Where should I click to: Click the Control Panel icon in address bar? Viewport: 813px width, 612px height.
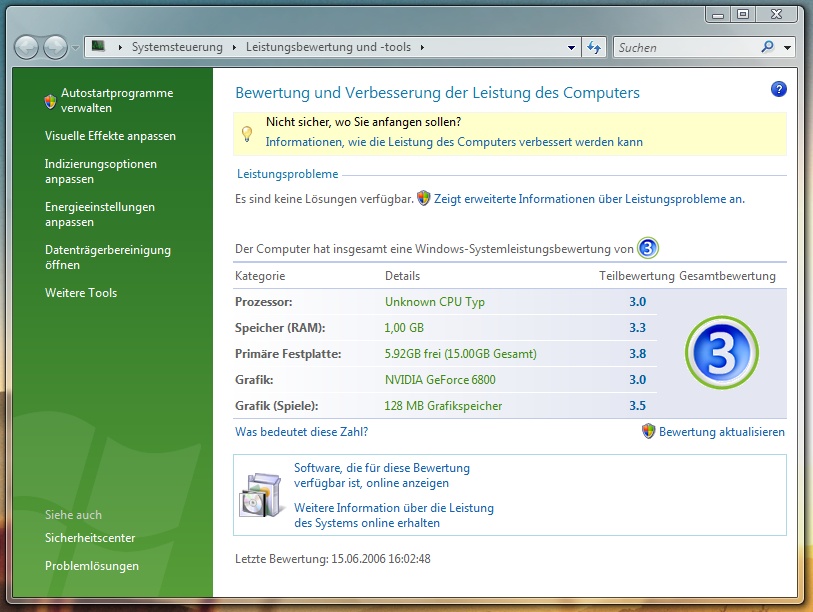99,47
